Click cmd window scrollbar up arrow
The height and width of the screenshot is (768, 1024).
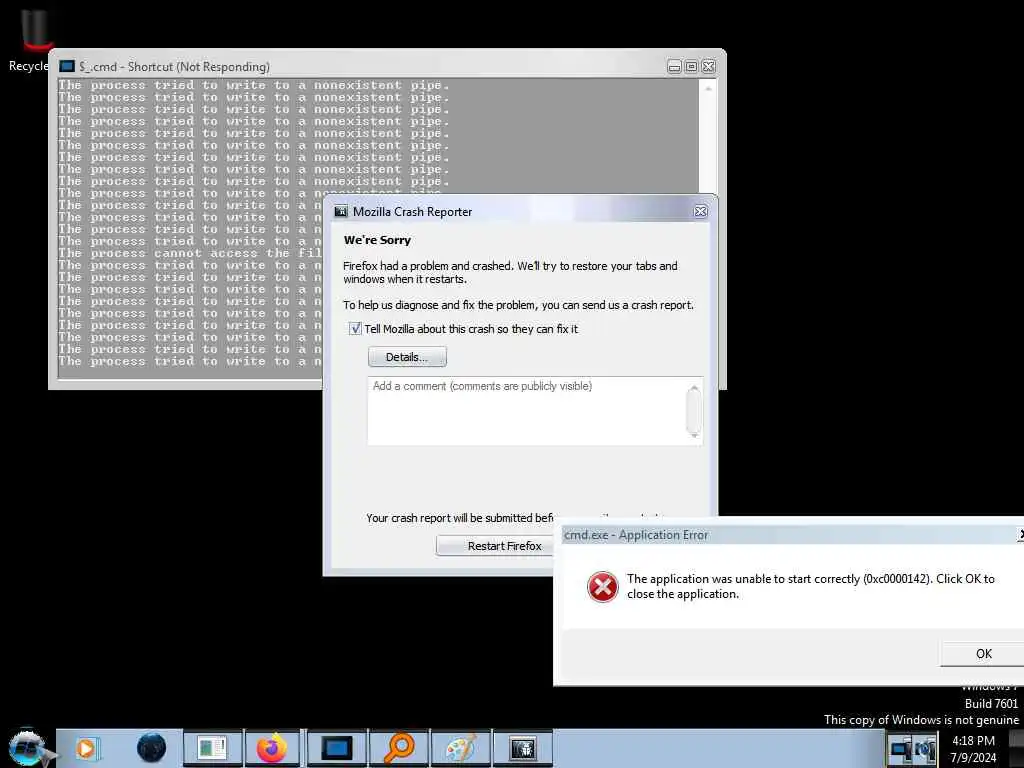[x=708, y=88]
